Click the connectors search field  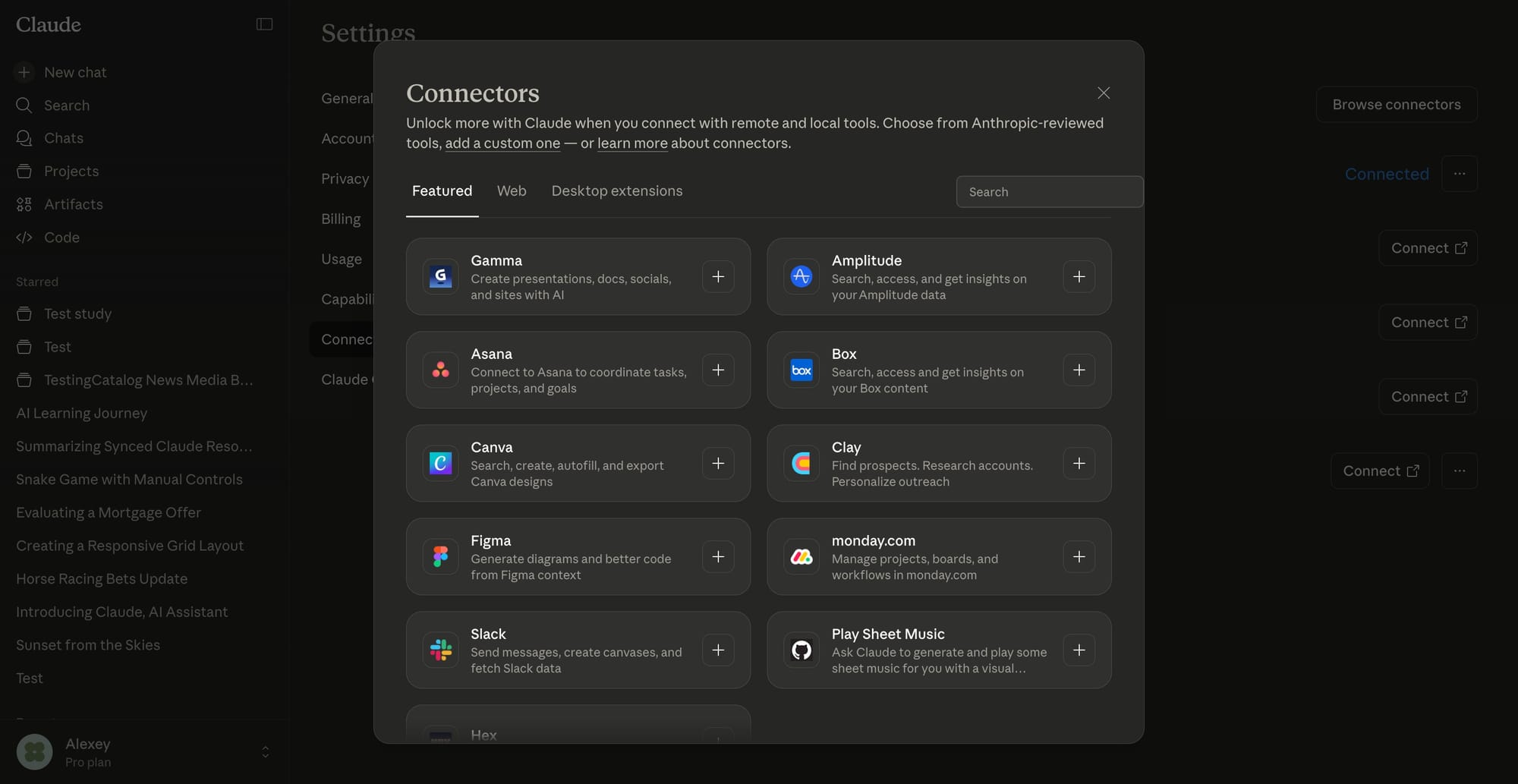pyautogui.click(x=1049, y=191)
